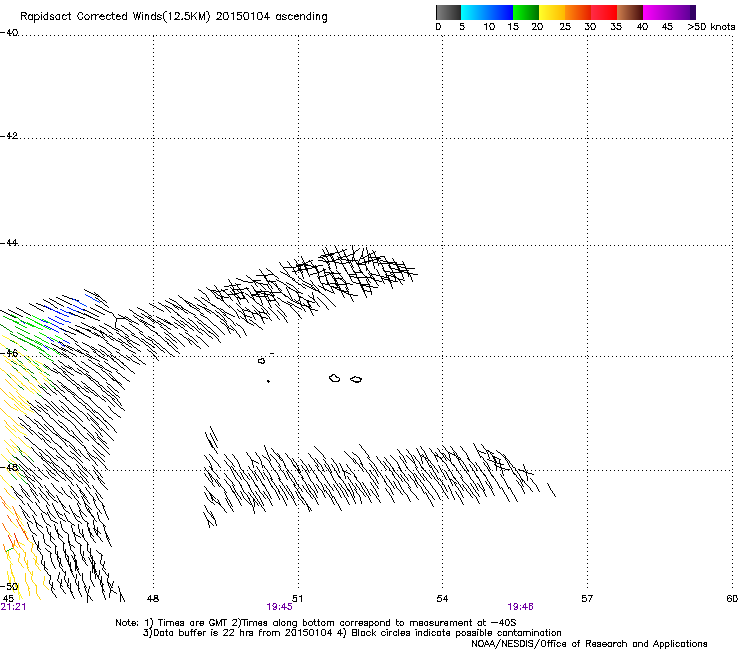Click the green 15-20 knots legend segment

tap(526, 12)
